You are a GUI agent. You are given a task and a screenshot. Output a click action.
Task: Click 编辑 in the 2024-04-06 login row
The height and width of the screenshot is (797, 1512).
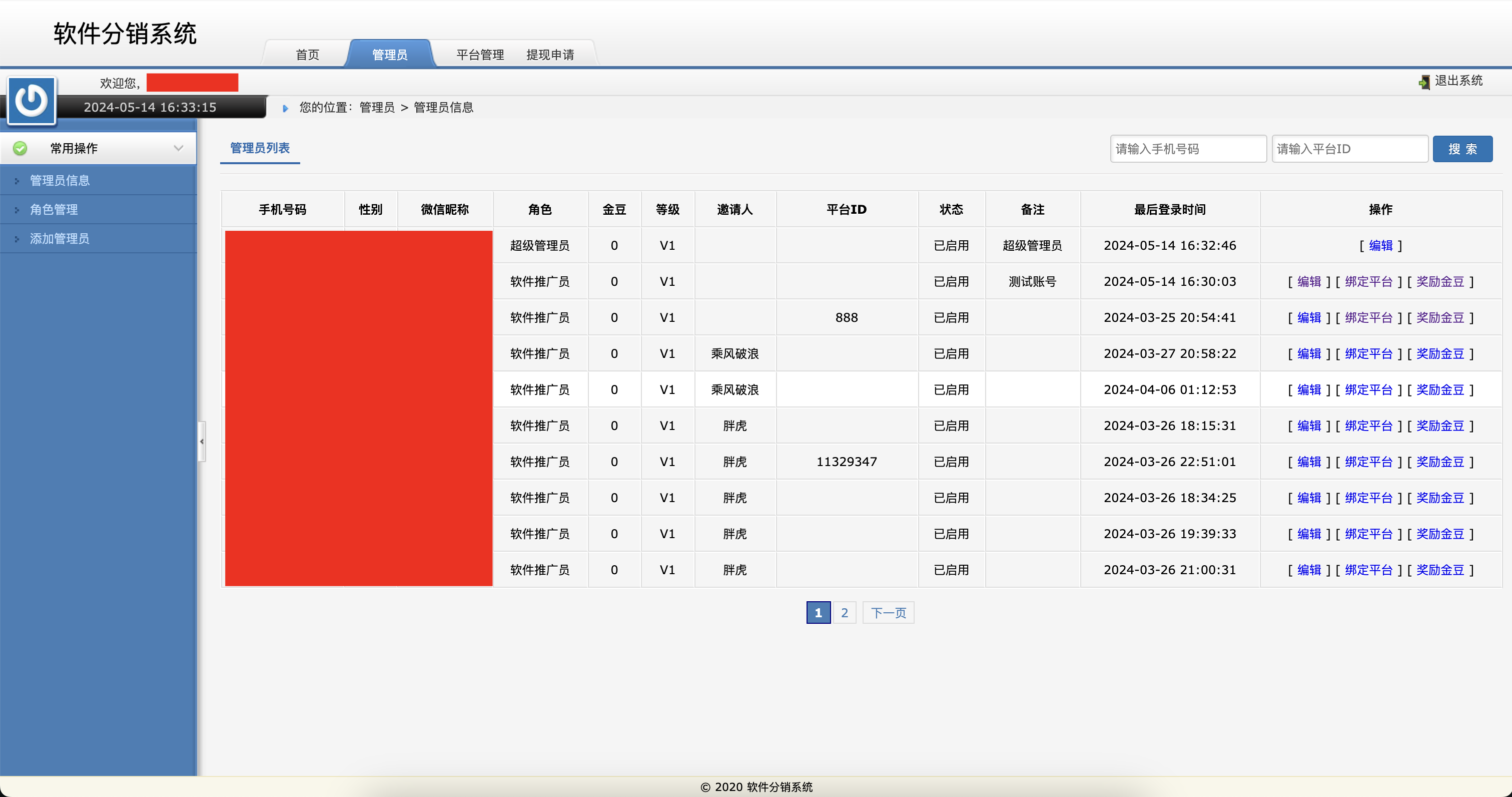[1309, 389]
